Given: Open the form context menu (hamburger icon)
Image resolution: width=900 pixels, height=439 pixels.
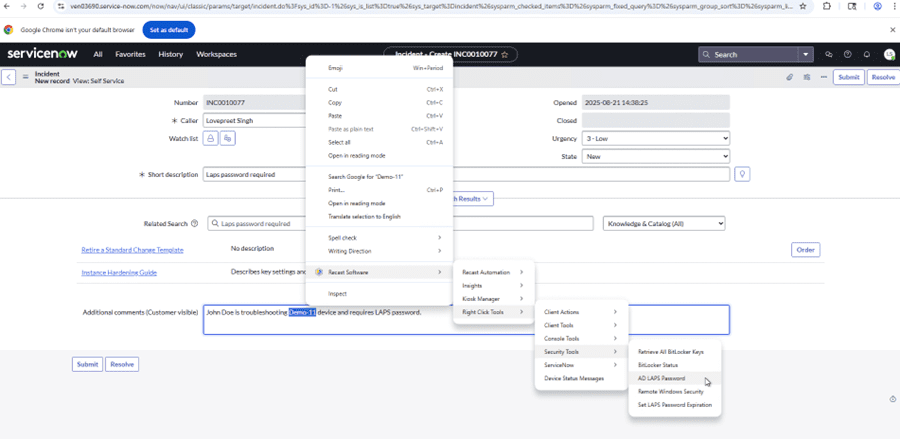Looking at the screenshot, I should click(x=24, y=77).
